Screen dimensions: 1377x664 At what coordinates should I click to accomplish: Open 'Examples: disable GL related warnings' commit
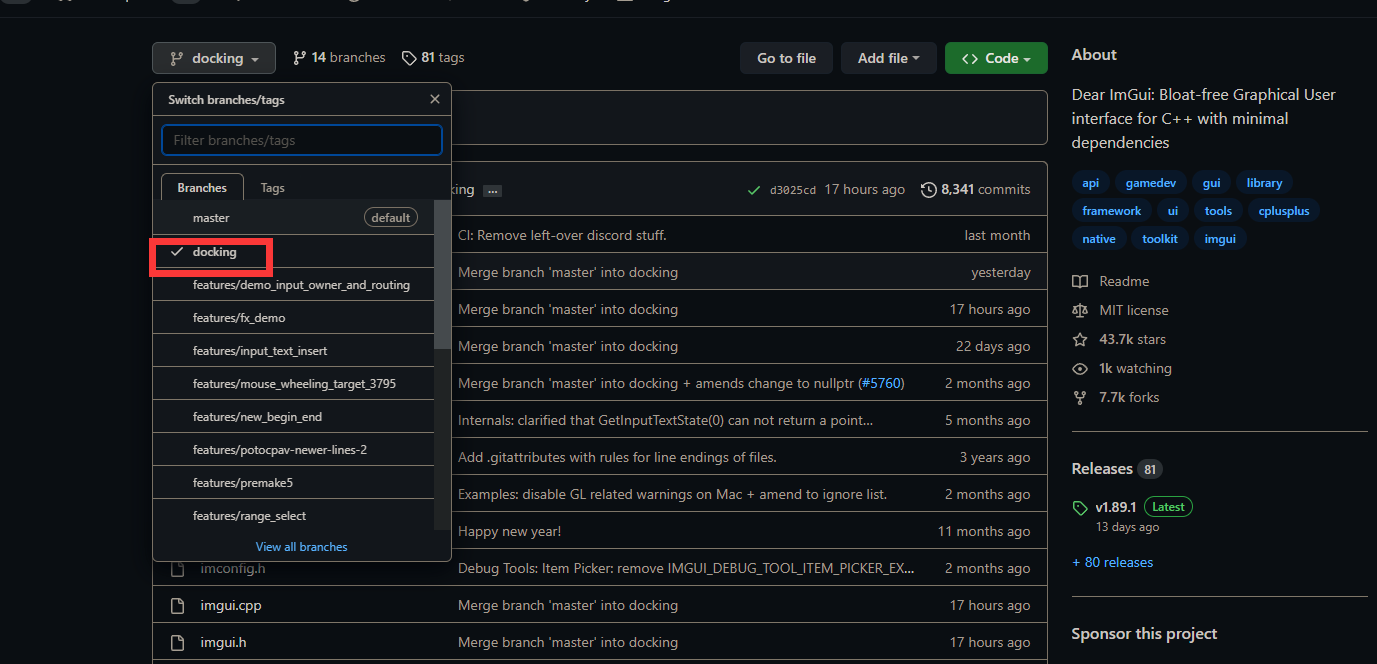[x=672, y=494]
